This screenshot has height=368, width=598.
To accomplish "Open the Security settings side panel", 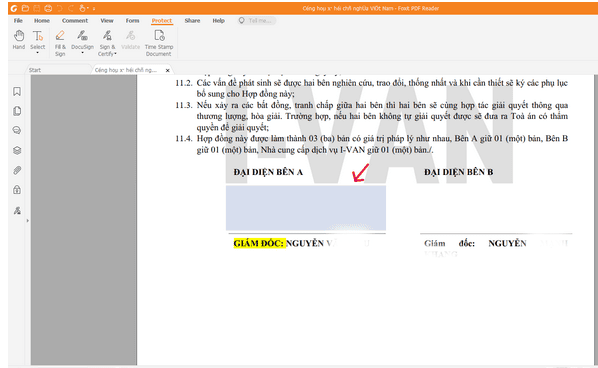I will [x=17, y=190].
